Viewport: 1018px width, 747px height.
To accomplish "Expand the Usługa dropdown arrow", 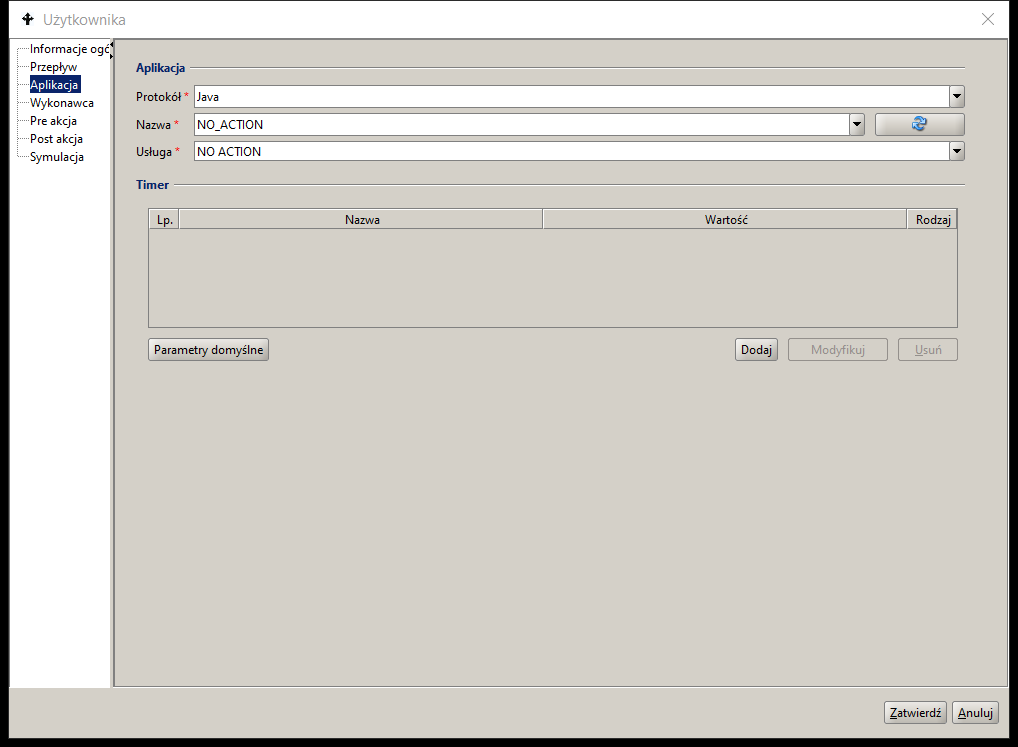I will coord(957,152).
